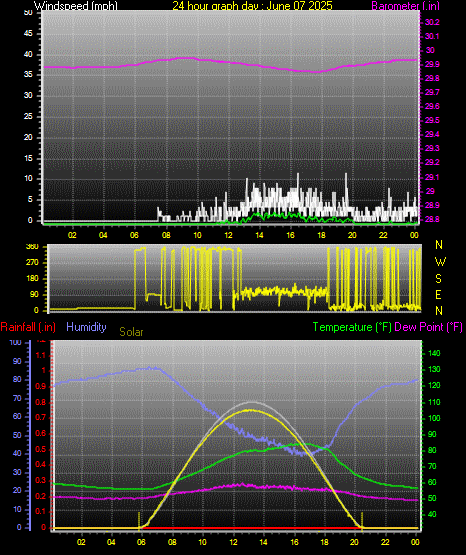Viewport: 466px width, 555px height.
Task: Click the peak of the yellow solar curve
Action: point(252,410)
